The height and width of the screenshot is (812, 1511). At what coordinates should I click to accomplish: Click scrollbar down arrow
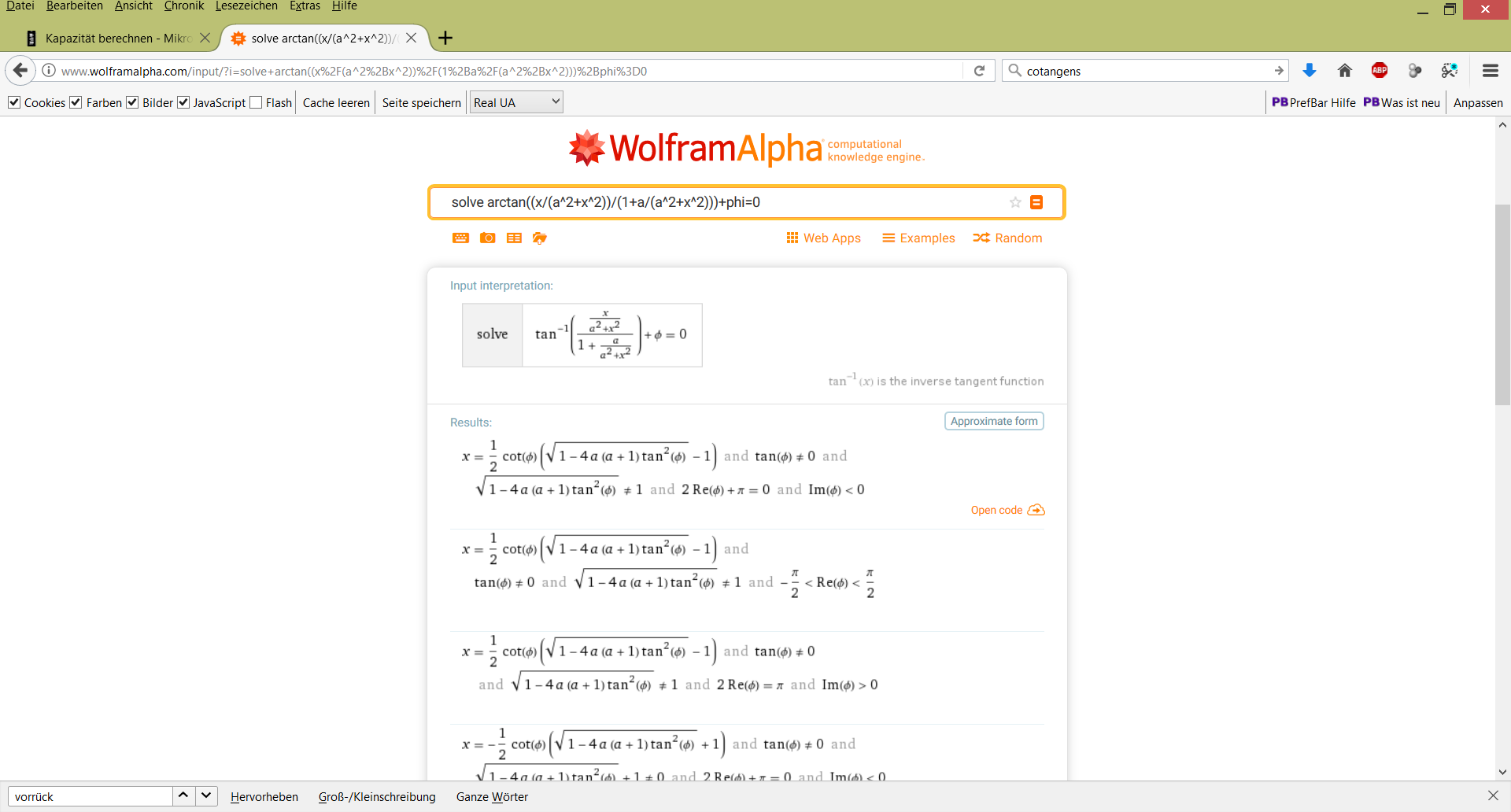point(1502,773)
